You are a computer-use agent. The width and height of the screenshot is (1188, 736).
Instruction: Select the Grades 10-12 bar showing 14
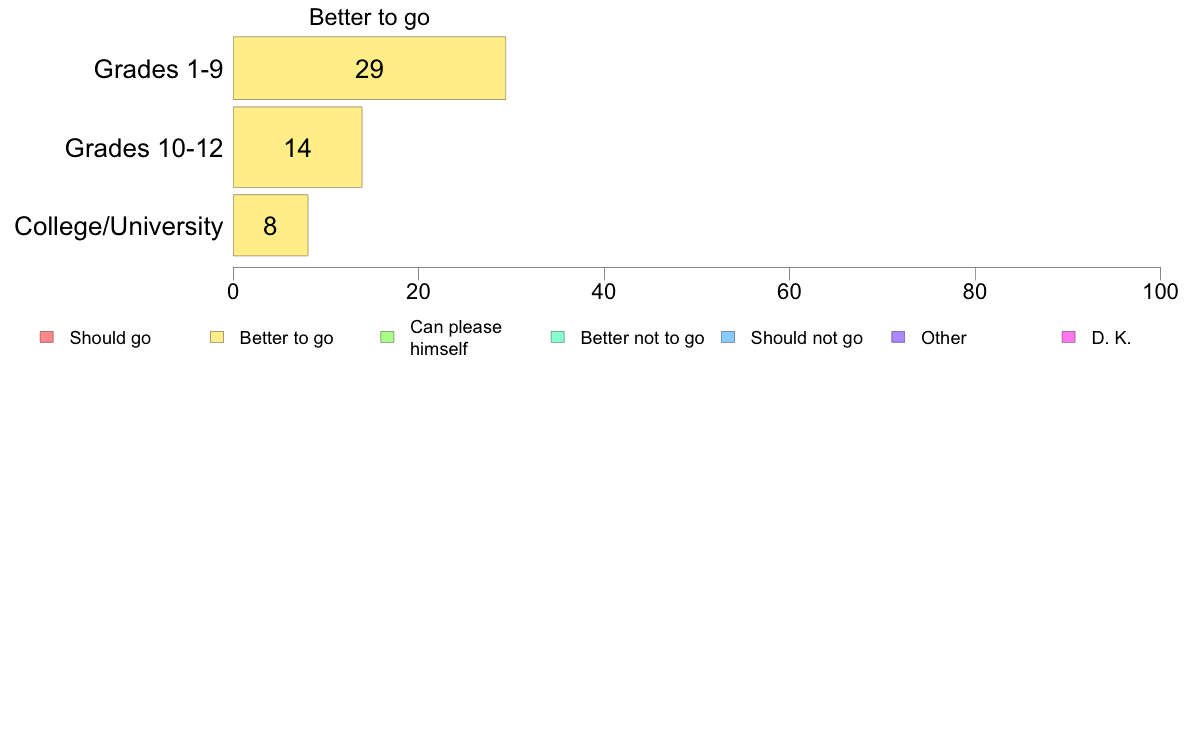pyautogui.click(x=298, y=147)
